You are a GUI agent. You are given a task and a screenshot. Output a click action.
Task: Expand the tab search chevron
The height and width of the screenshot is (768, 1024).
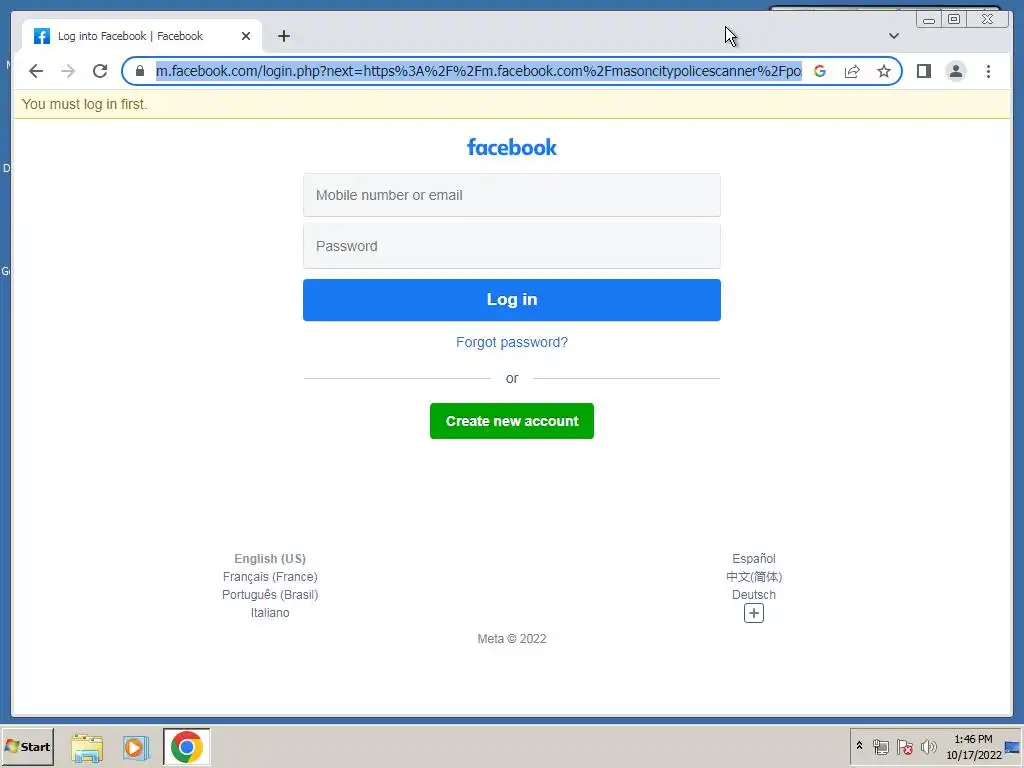[x=894, y=36]
